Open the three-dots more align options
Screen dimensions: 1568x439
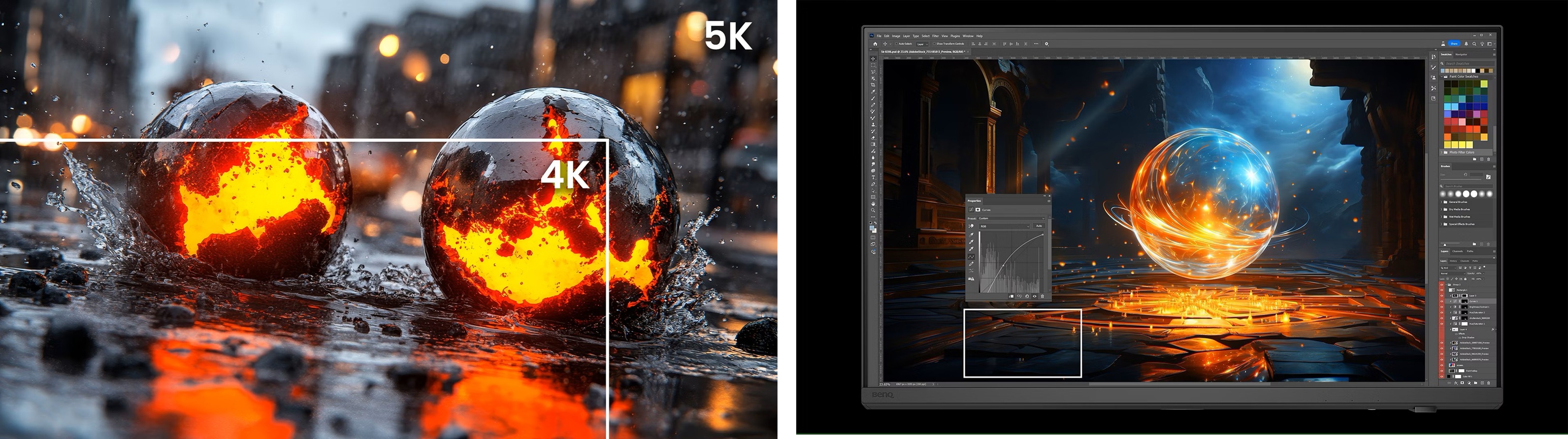point(1036,44)
